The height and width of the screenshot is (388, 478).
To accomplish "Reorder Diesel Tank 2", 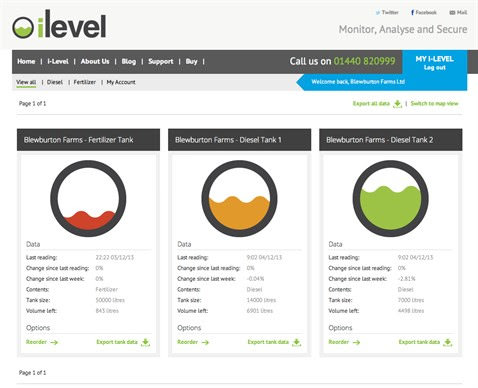I will coord(339,342).
